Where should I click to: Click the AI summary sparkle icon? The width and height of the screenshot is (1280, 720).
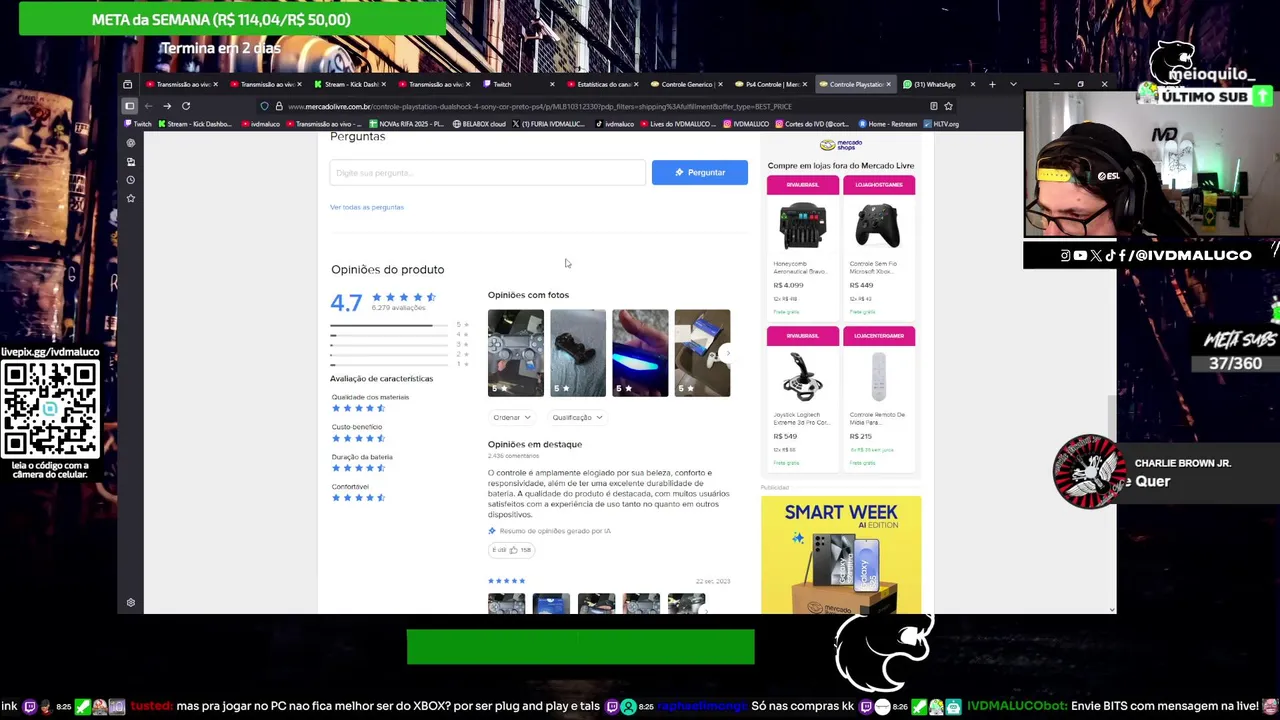[x=492, y=531]
